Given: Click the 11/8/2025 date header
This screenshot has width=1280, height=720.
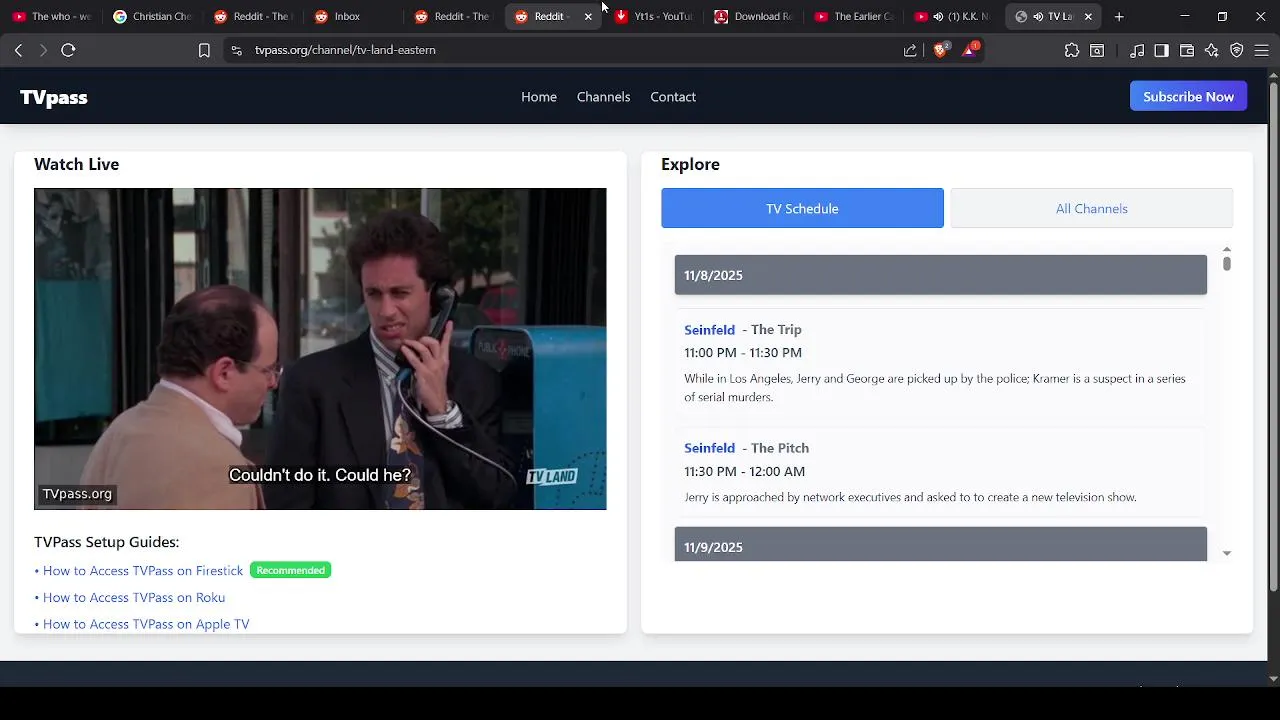Looking at the screenshot, I should coord(941,275).
